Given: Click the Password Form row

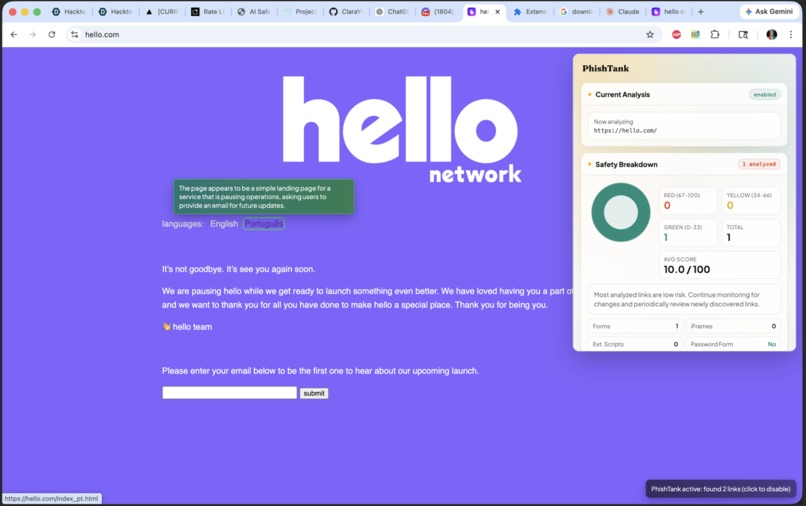Looking at the screenshot, I should tap(732, 344).
